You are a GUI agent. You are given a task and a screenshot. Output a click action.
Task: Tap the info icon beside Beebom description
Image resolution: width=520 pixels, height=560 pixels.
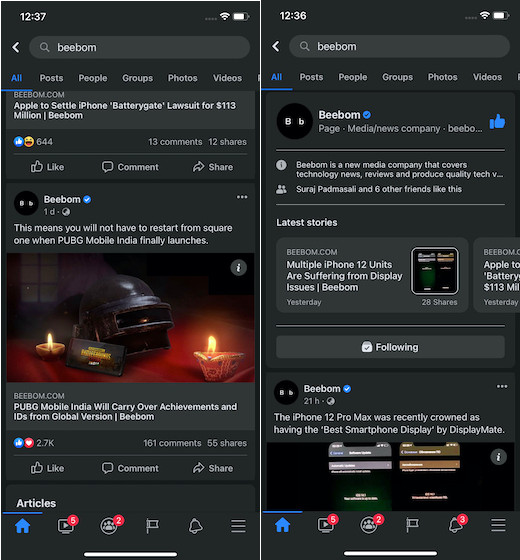coord(281,165)
